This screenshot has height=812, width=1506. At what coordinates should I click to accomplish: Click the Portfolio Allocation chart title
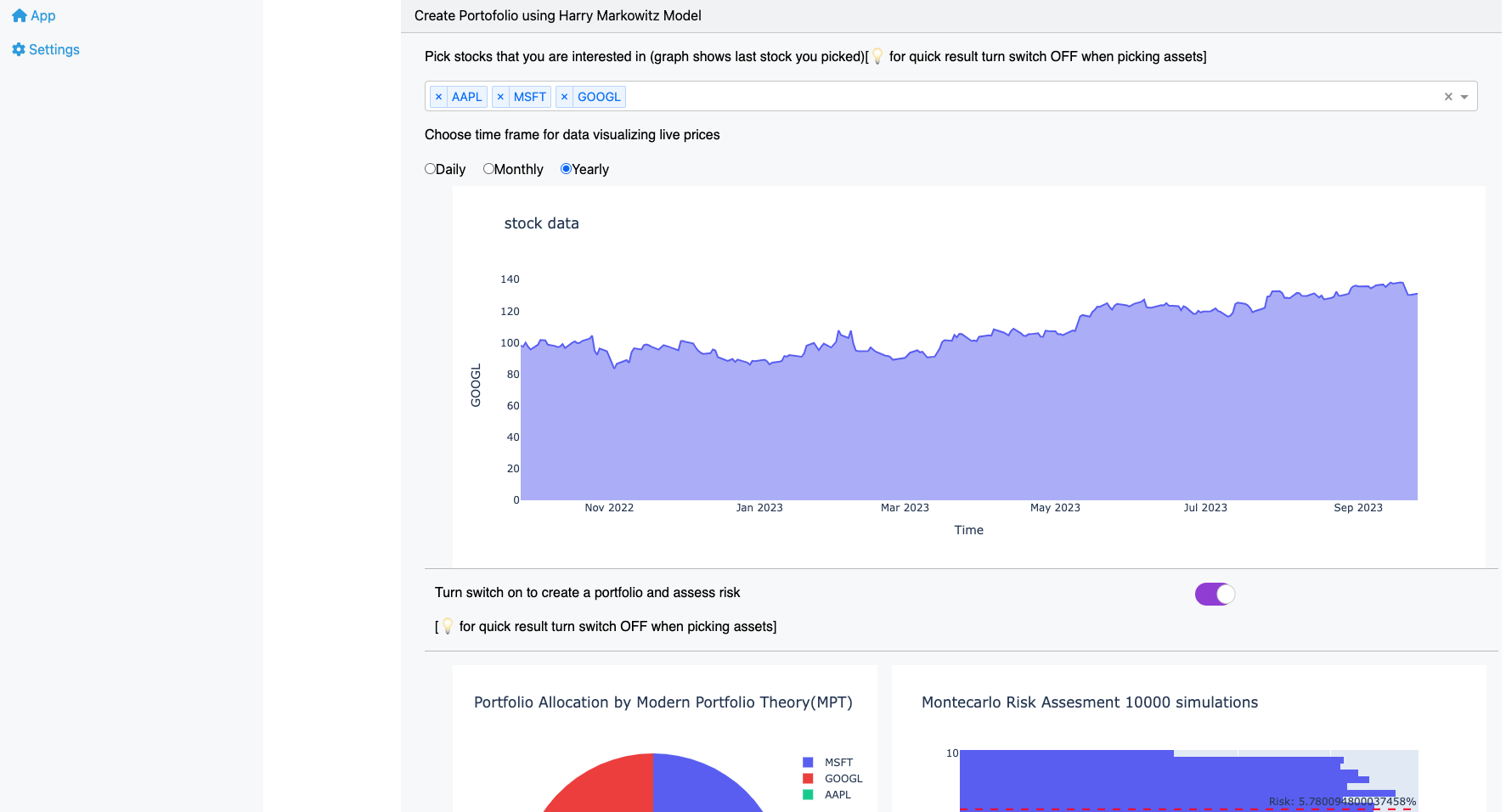663,702
